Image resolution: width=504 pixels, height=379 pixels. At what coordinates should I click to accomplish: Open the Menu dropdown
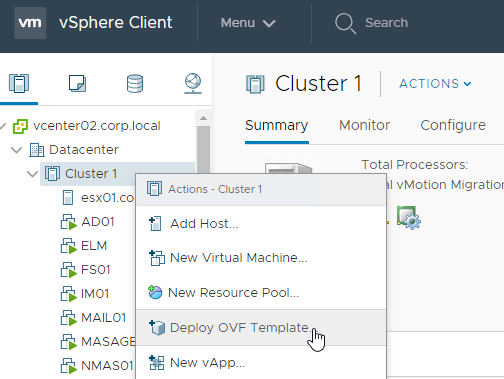pos(248,23)
